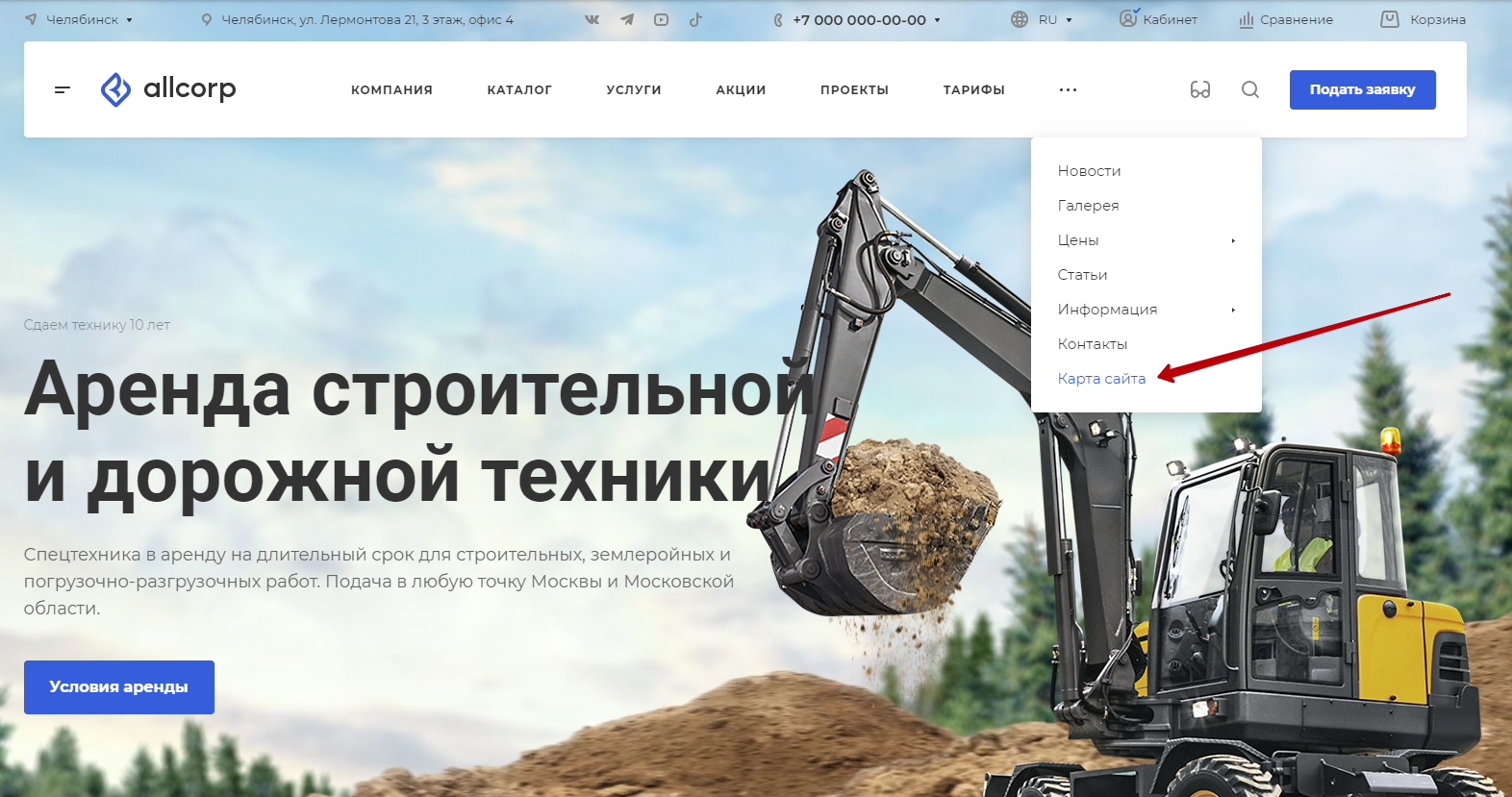Click the user account icon
Image resolution: width=1512 pixels, height=797 pixels.
(x=1128, y=18)
